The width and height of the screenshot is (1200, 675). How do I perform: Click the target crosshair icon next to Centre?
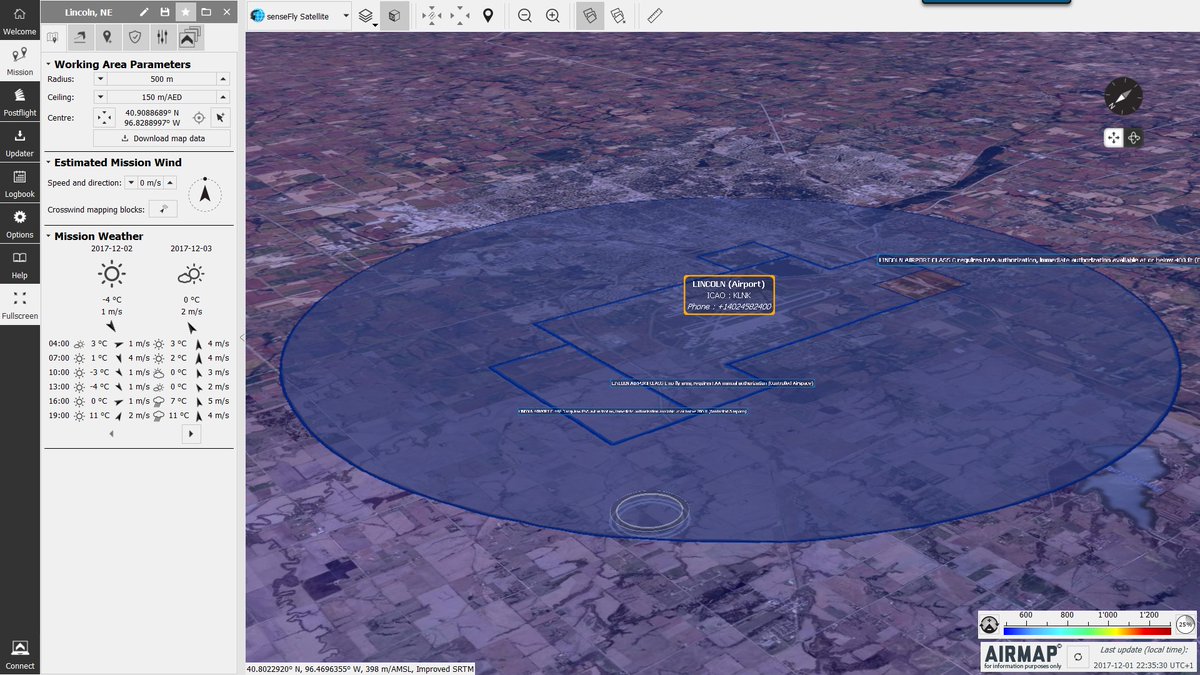(x=198, y=117)
